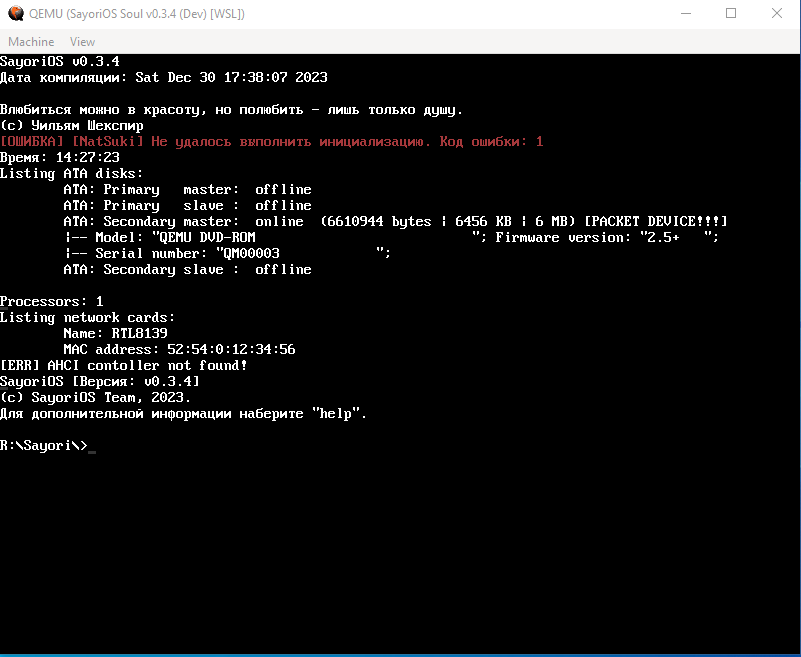Click the Serial number 'QM00003' line

(227, 253)
